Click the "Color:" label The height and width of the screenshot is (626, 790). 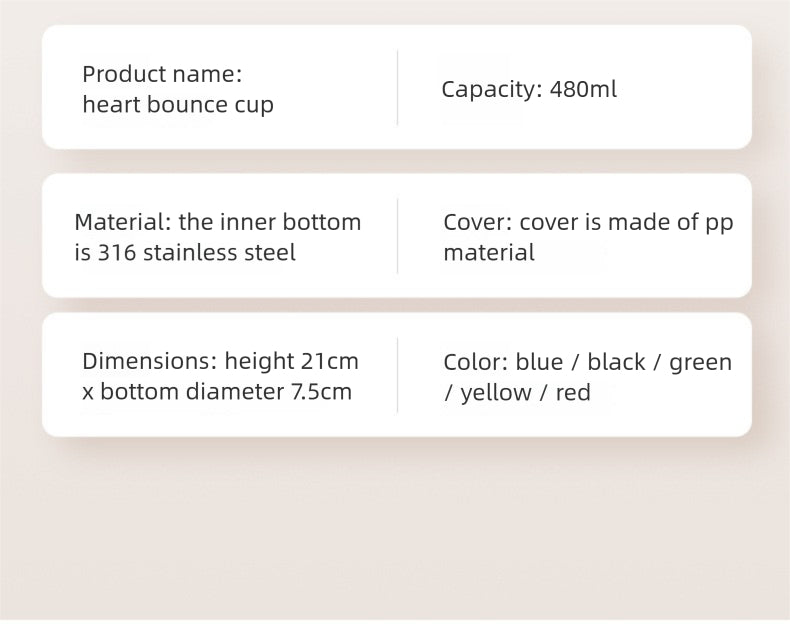[476, 362]
